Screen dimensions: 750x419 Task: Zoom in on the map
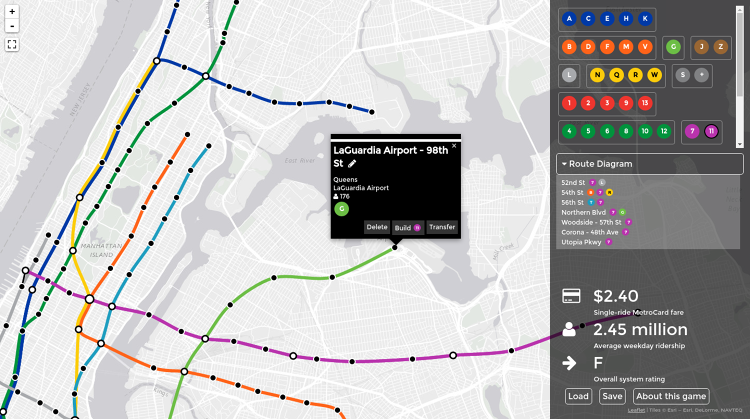coord(12,11)
